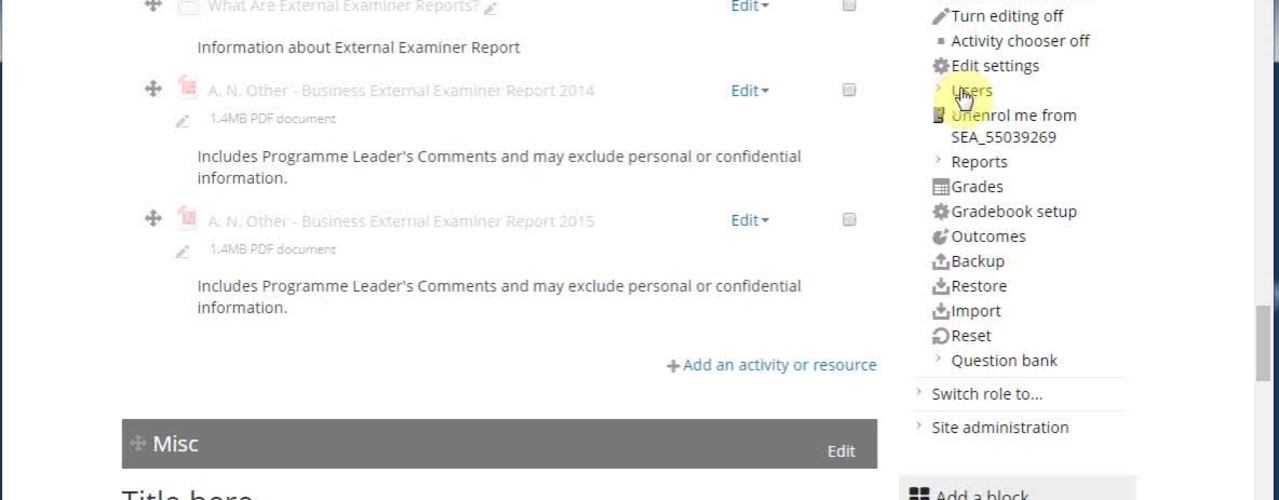Open the Edit dropdown for Report 2014

pyautogui.click(x=749, y=91)
